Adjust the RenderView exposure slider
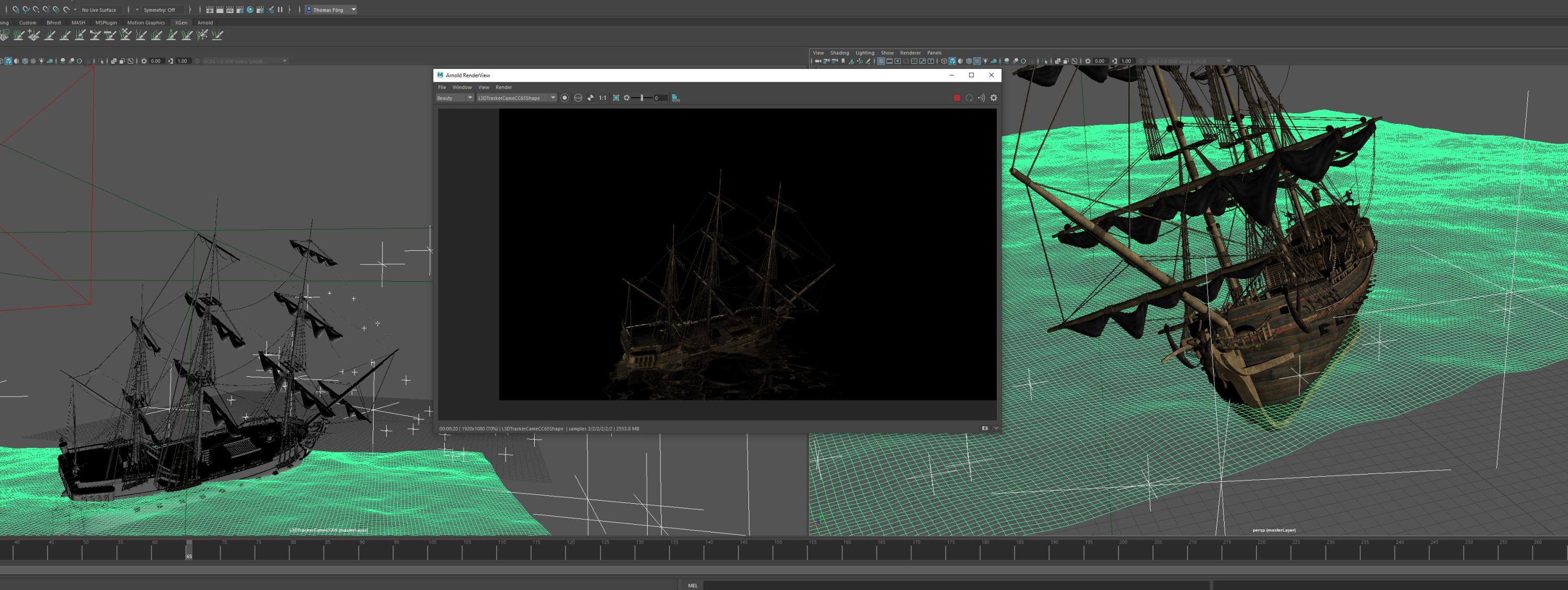 [641, 98]
